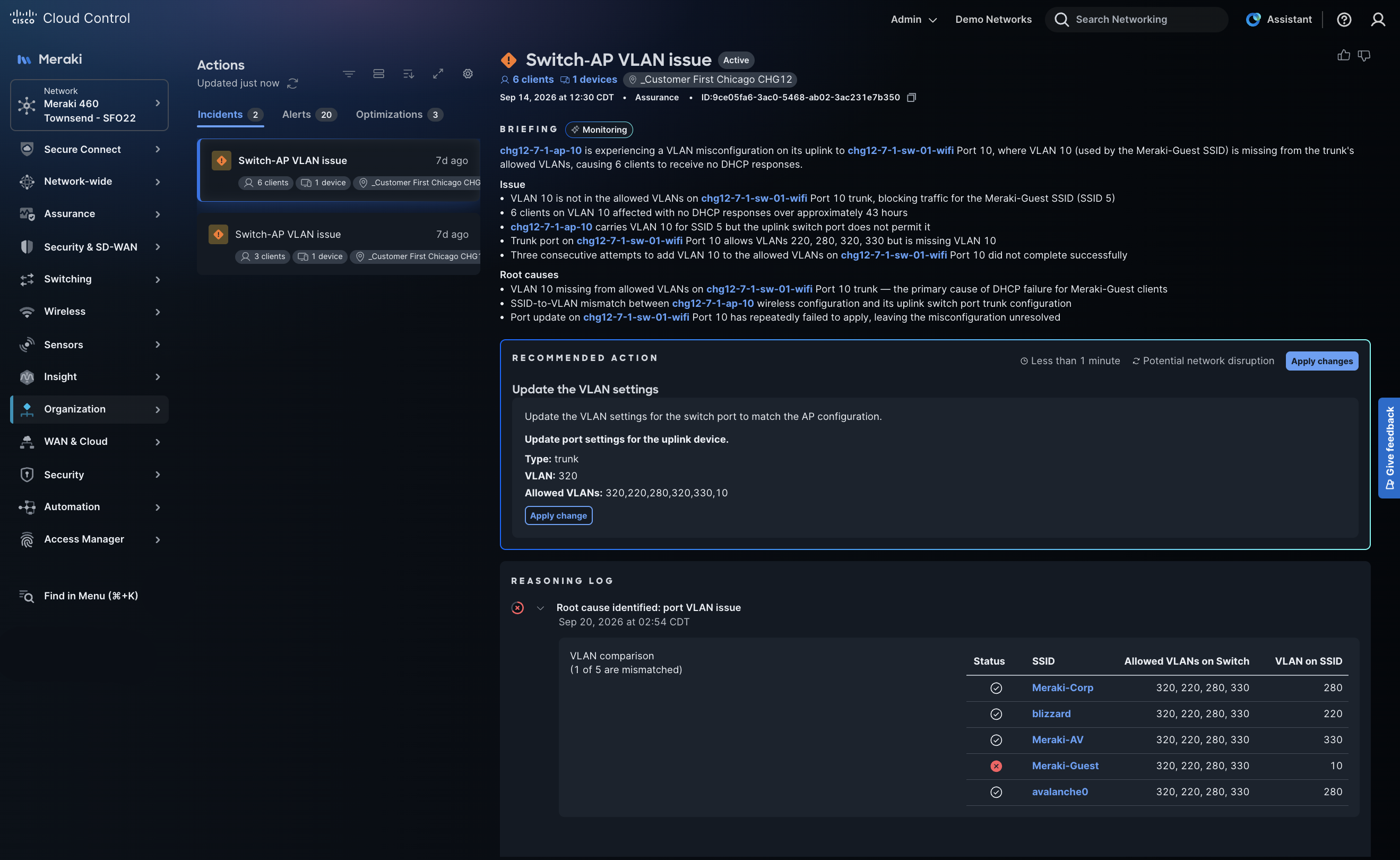The height and width of the screenshot is (860, 1400).
Task: Select the Switch-AP VLAN issue card with 3 clients
Action: [x=339, y=244]
